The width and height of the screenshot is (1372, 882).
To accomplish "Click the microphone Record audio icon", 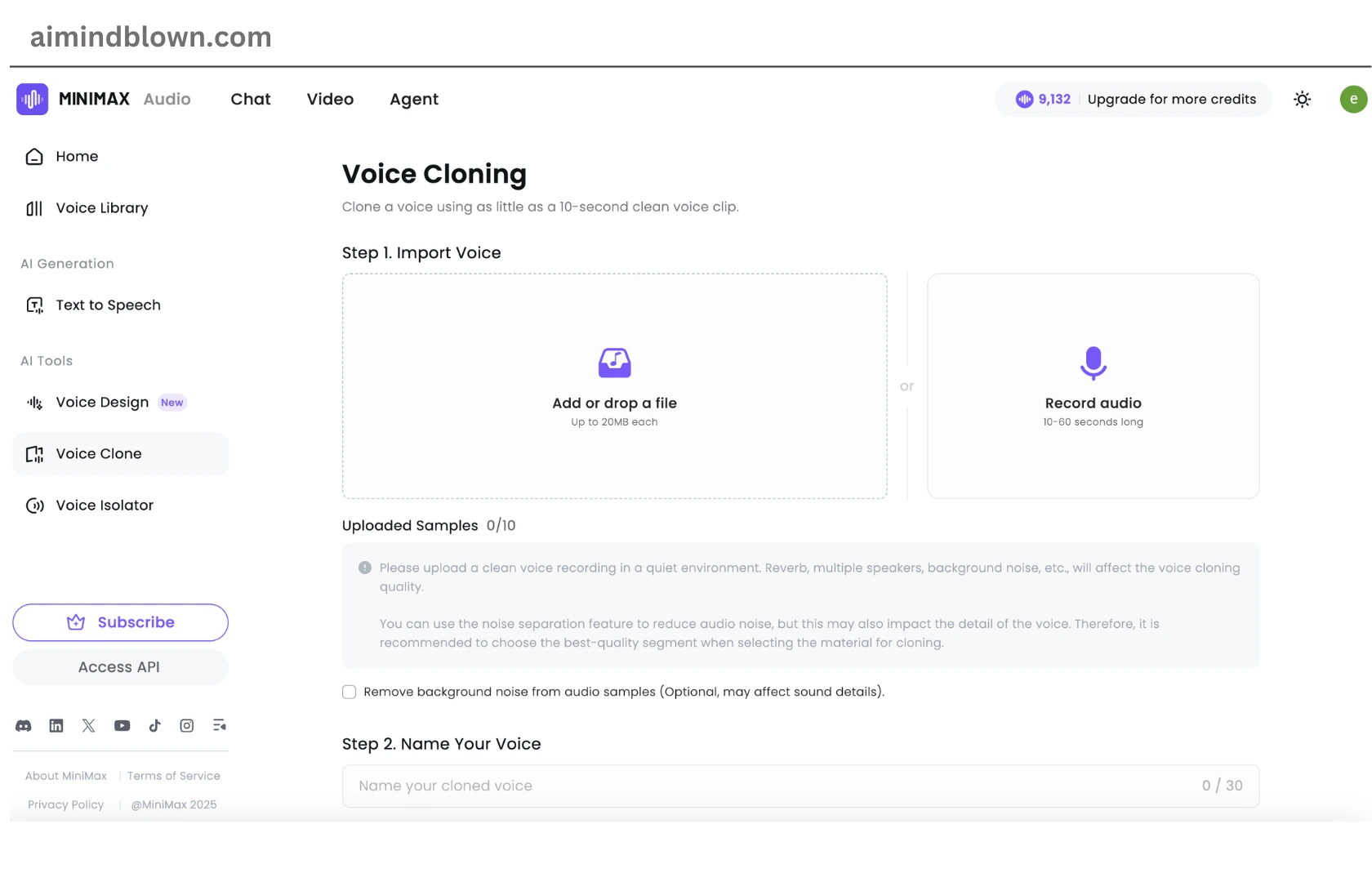I will 1093,363.
